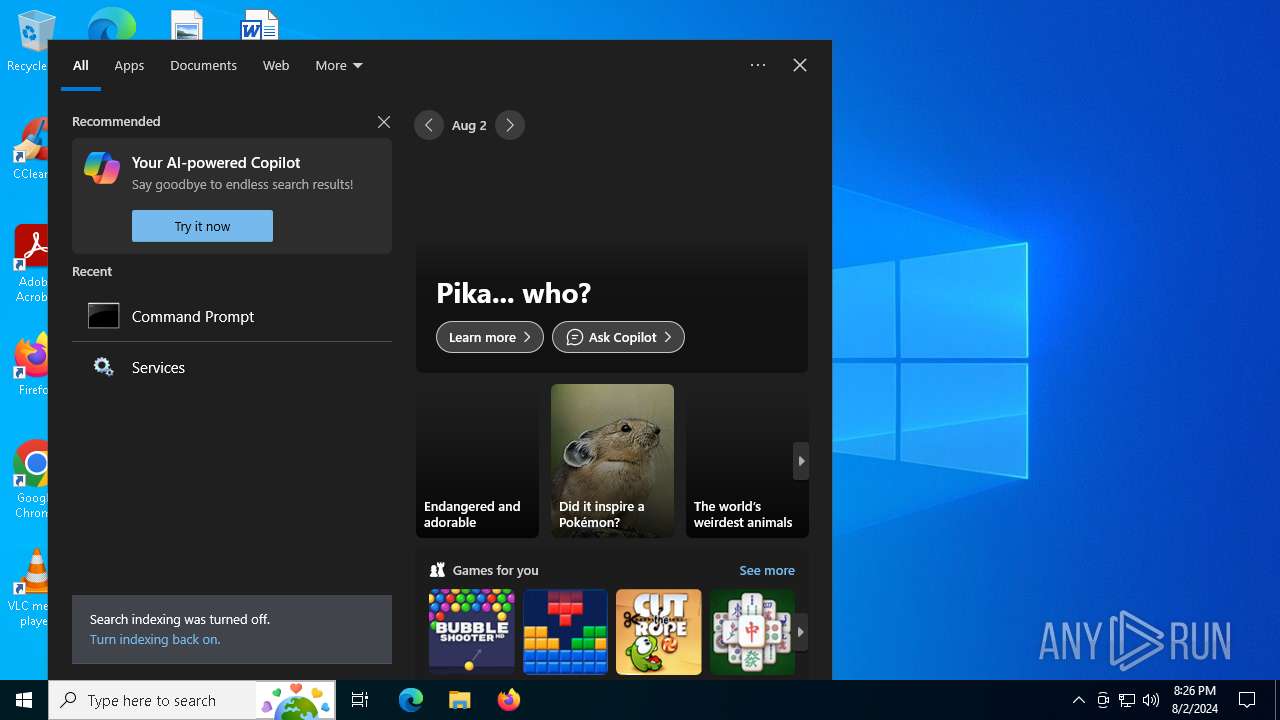Image resolution: width=1280 pixels, height=720 pixels.
Task: Go to next day in highlights
Action: (x=510, y=125)
